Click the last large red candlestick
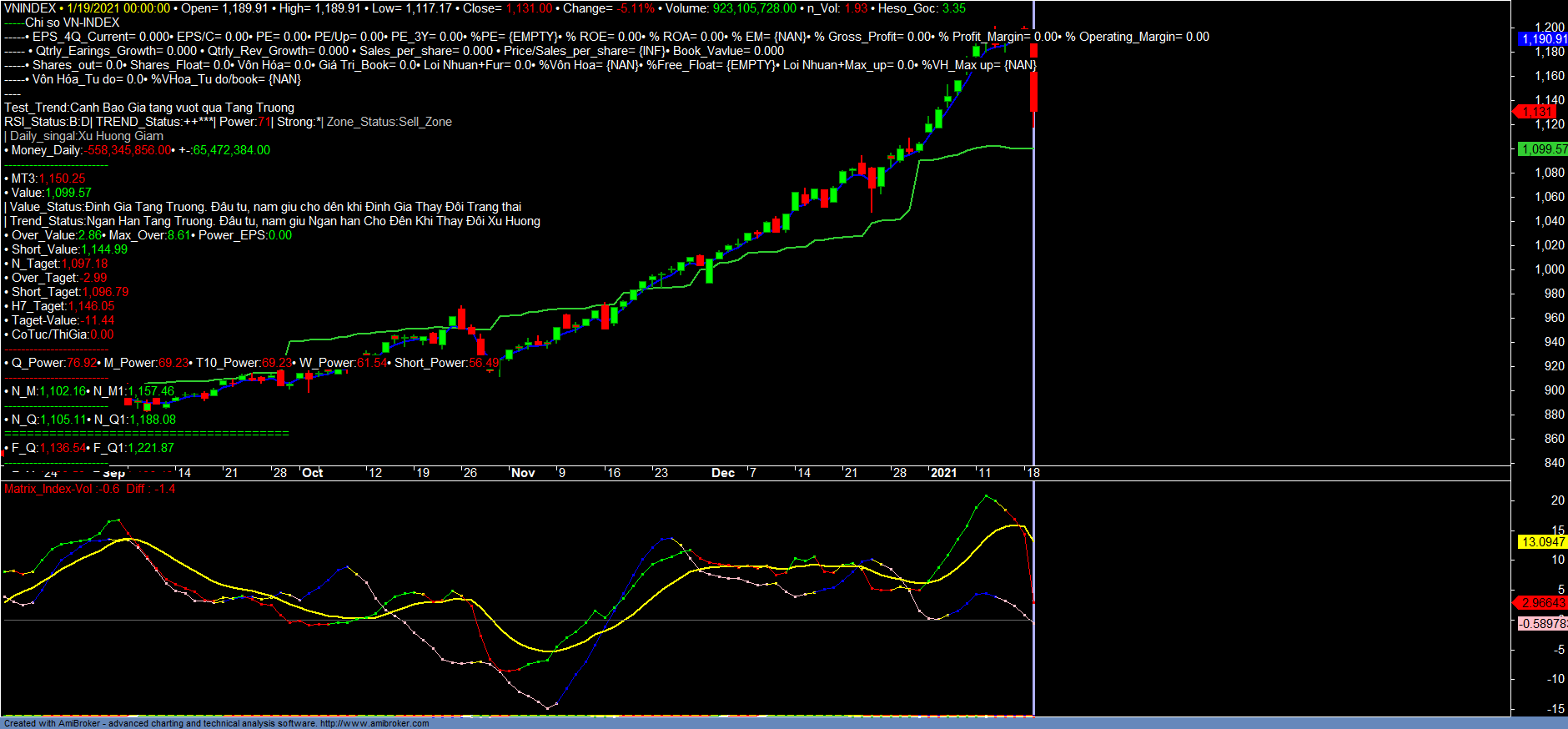 (x=1033, y=90)
